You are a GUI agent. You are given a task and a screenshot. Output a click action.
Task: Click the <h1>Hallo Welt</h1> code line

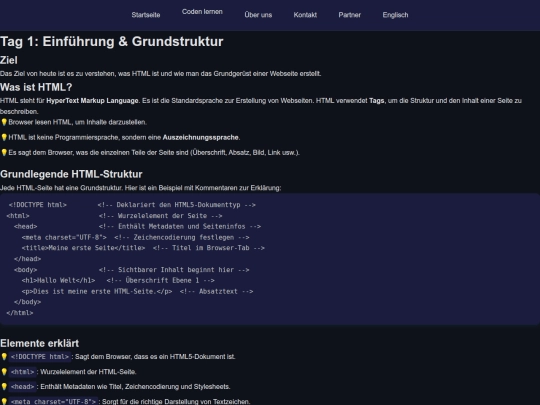click(x=118, y=280)
